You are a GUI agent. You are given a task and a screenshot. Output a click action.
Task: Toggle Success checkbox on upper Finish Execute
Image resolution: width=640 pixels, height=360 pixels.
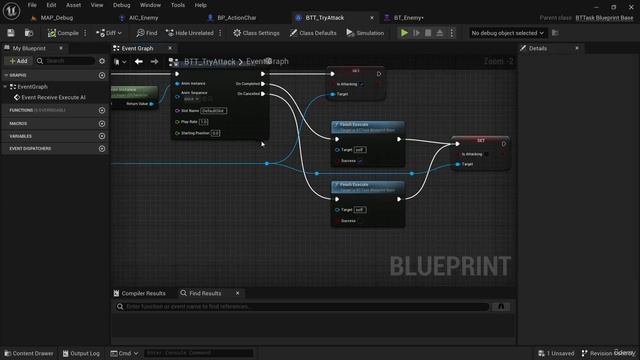pos(360,161)
